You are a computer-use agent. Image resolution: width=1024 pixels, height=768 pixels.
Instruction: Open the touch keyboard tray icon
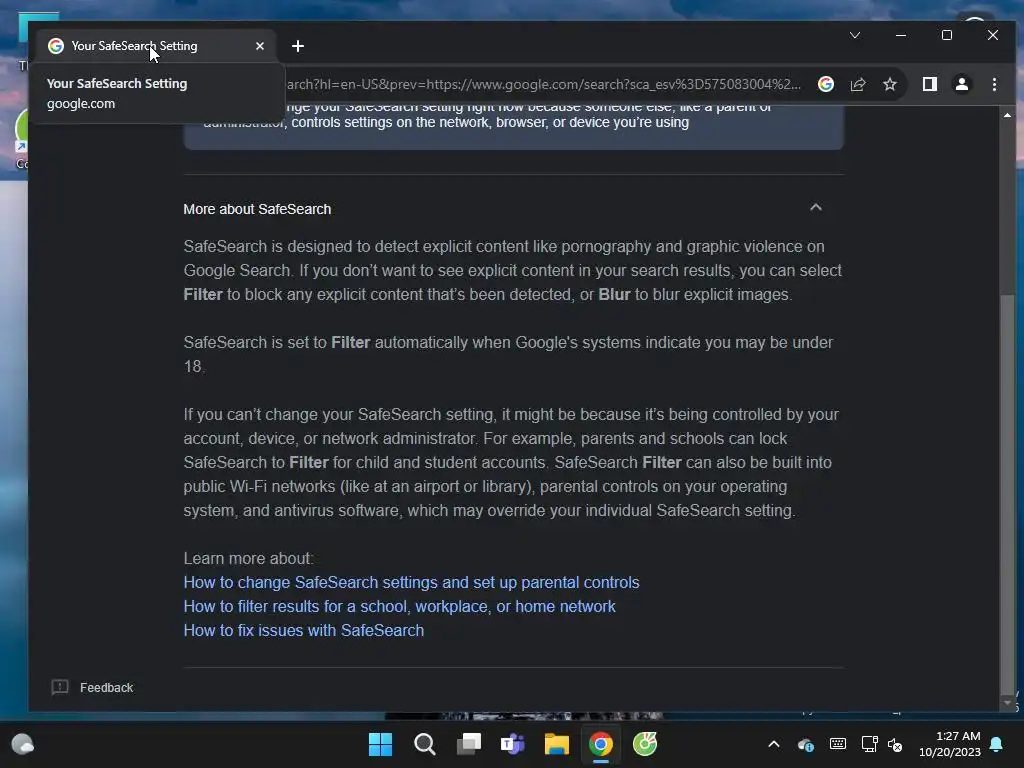point(838,744)
